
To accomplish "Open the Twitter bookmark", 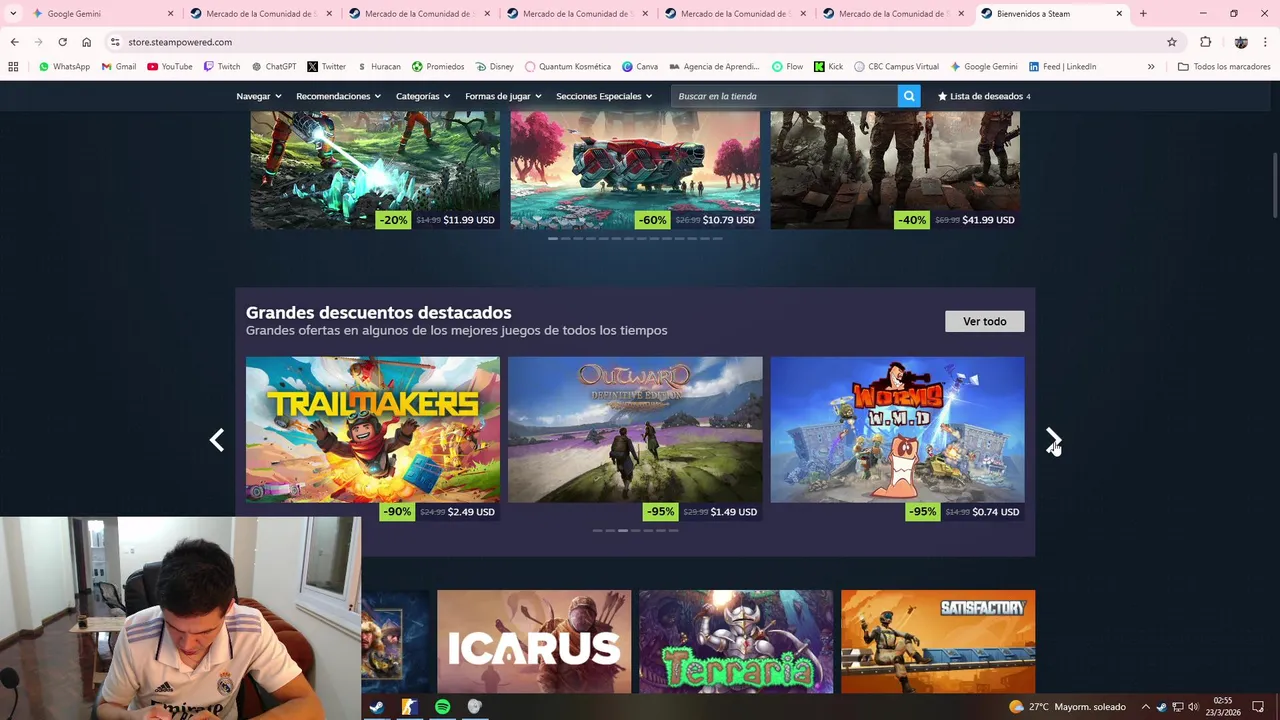I will 326,67.
